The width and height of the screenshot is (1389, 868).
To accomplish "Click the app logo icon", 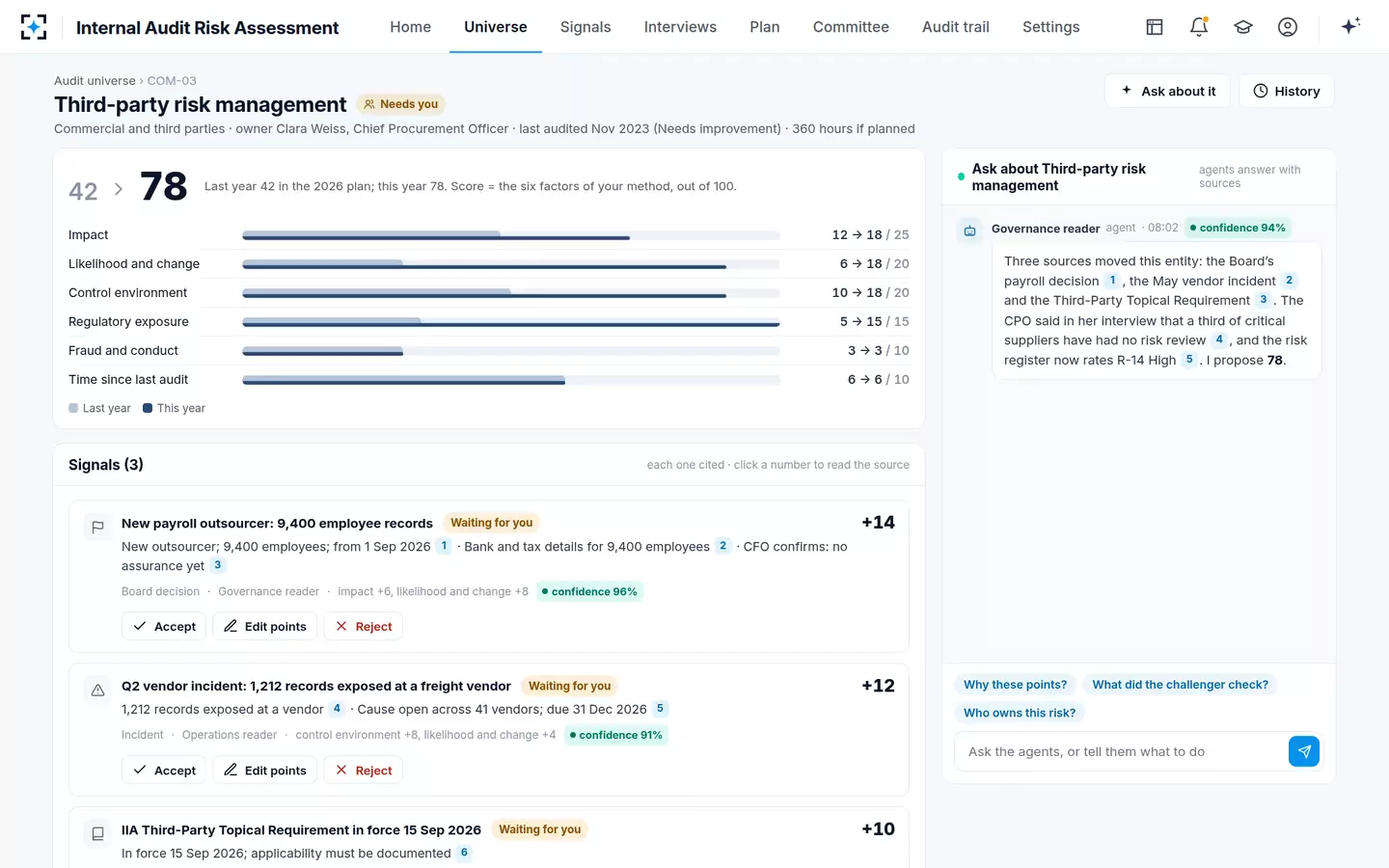I will pos(34,27).
